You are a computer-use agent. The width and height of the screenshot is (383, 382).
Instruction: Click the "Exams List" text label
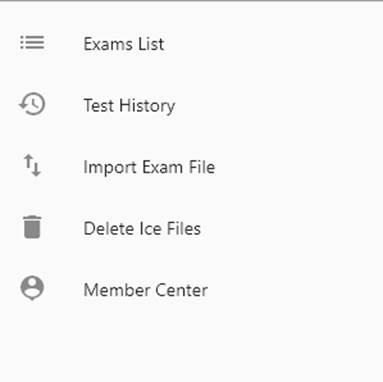click(124, 44)
